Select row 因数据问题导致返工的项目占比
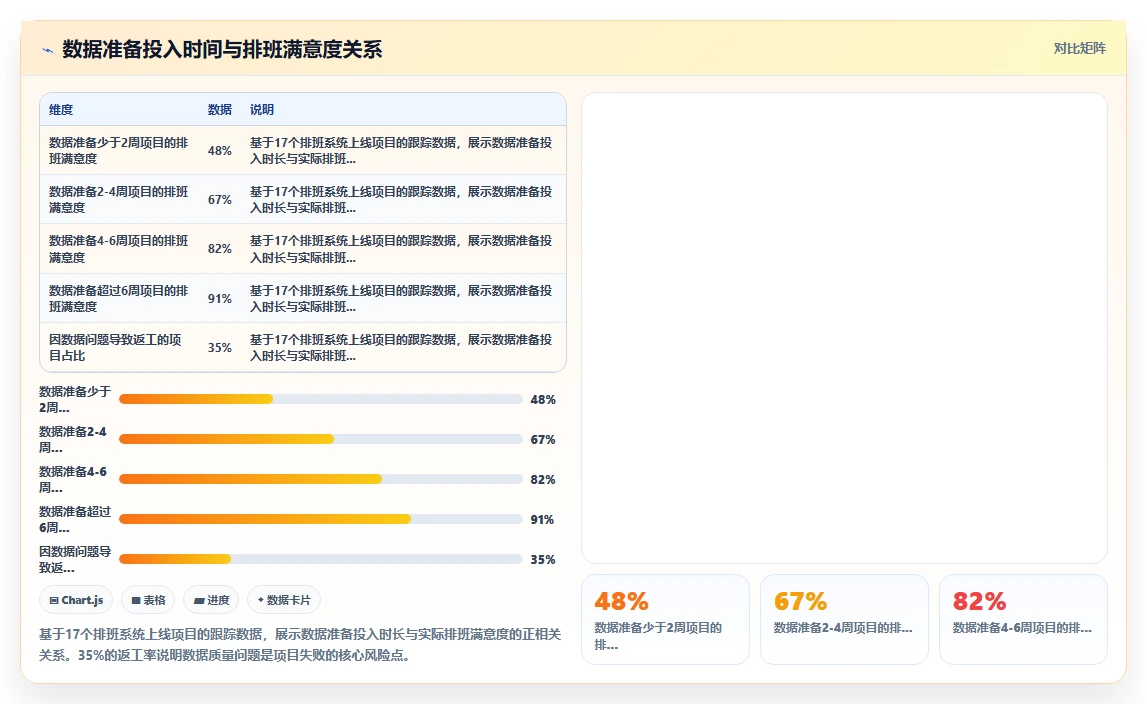This screenshot has height=704, width=1147. coord(303,347)
